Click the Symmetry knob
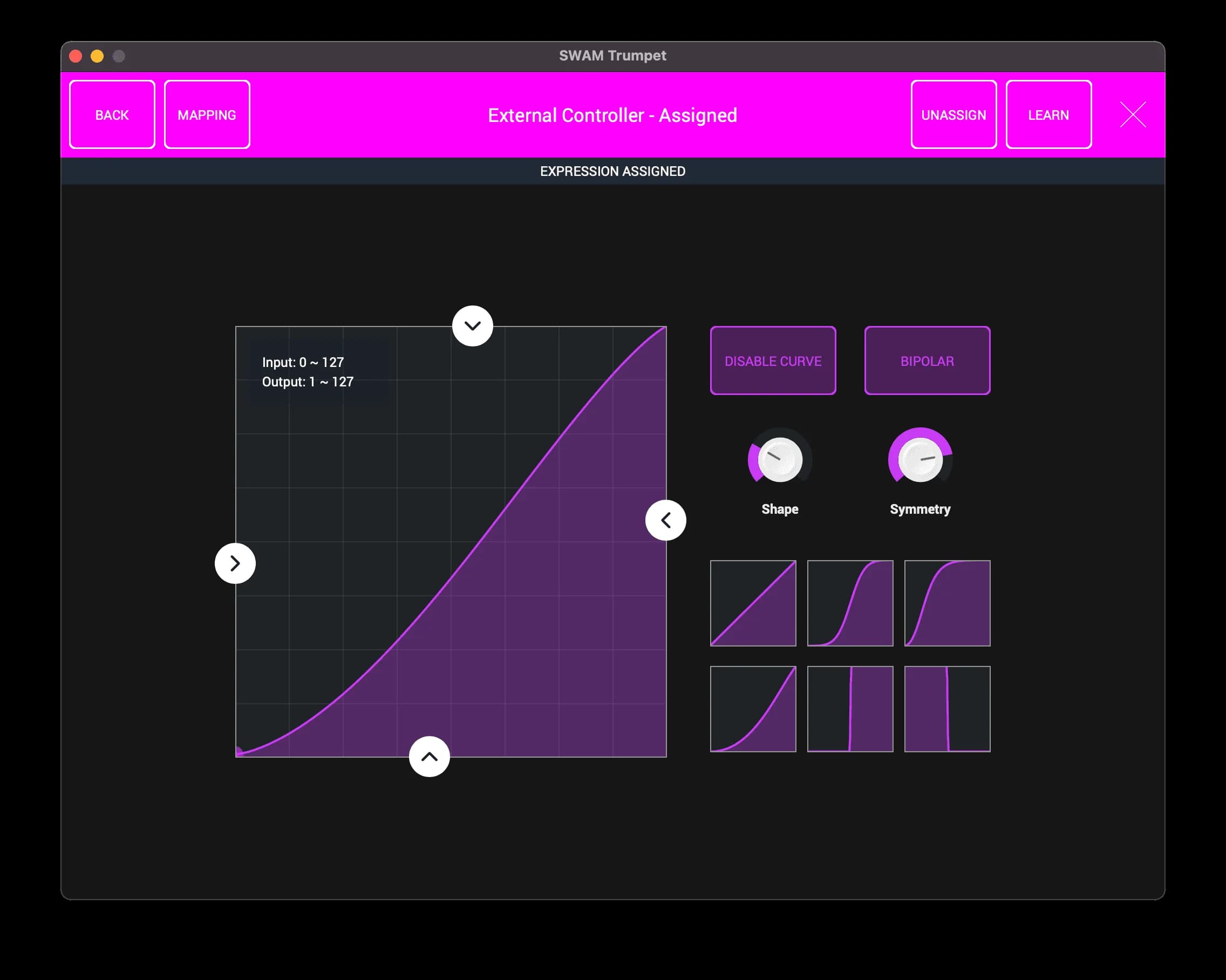Viewport: 1226px width, 980px height. [x=919, y=460]
